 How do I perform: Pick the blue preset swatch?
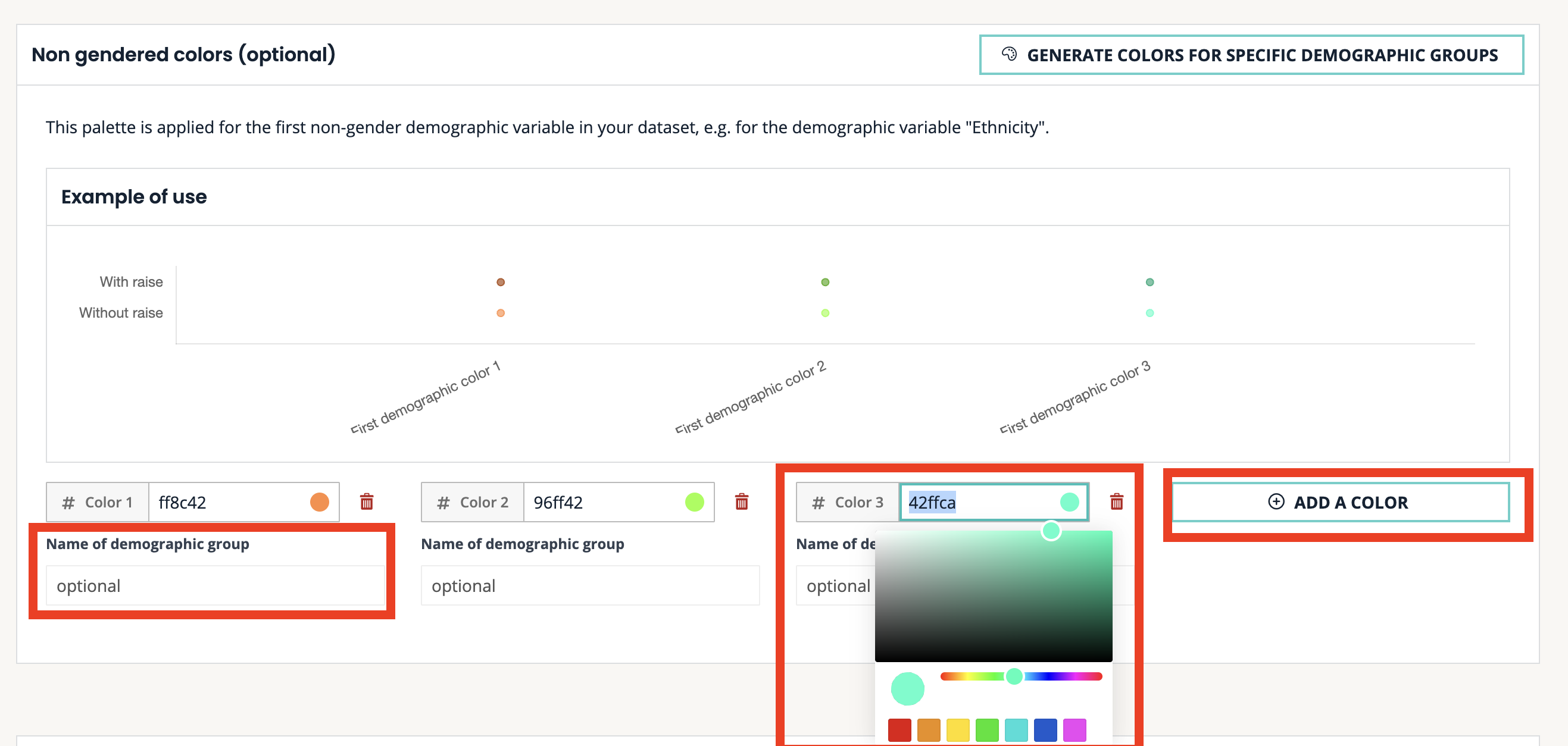[x=1045, y=729]
